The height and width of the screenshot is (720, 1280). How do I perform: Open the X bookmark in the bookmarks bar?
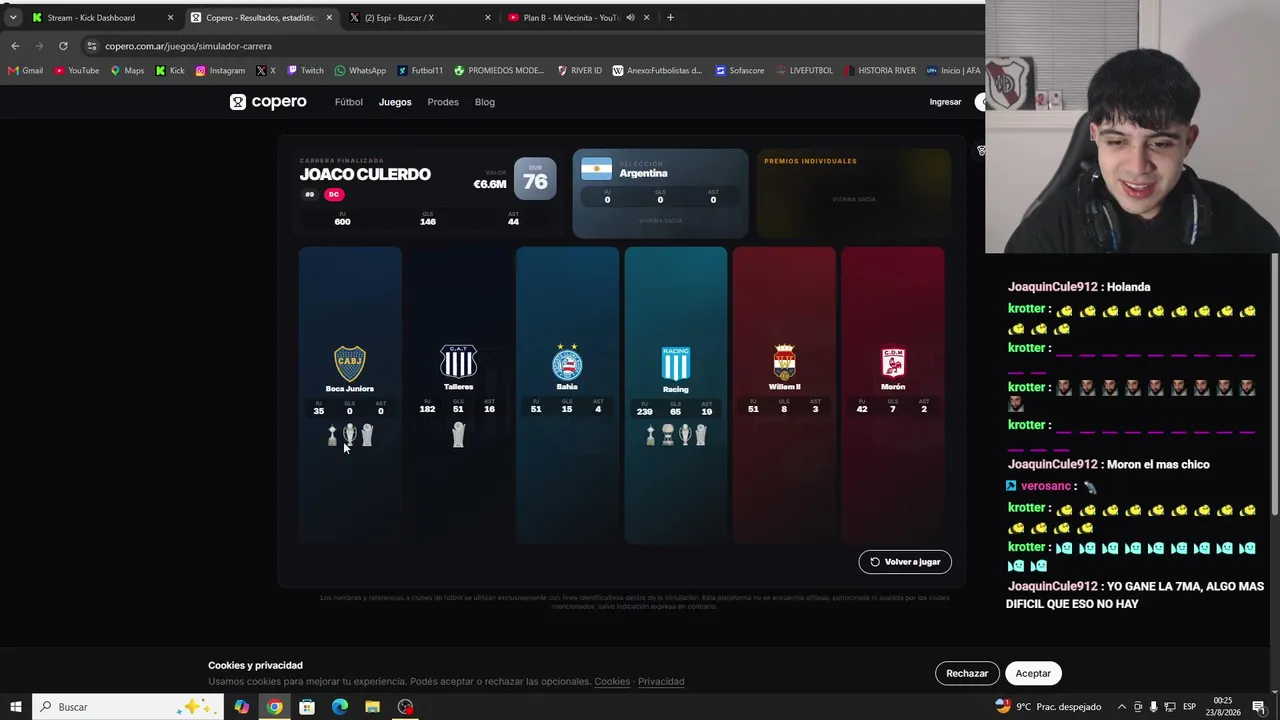click(x=265, y=71)
